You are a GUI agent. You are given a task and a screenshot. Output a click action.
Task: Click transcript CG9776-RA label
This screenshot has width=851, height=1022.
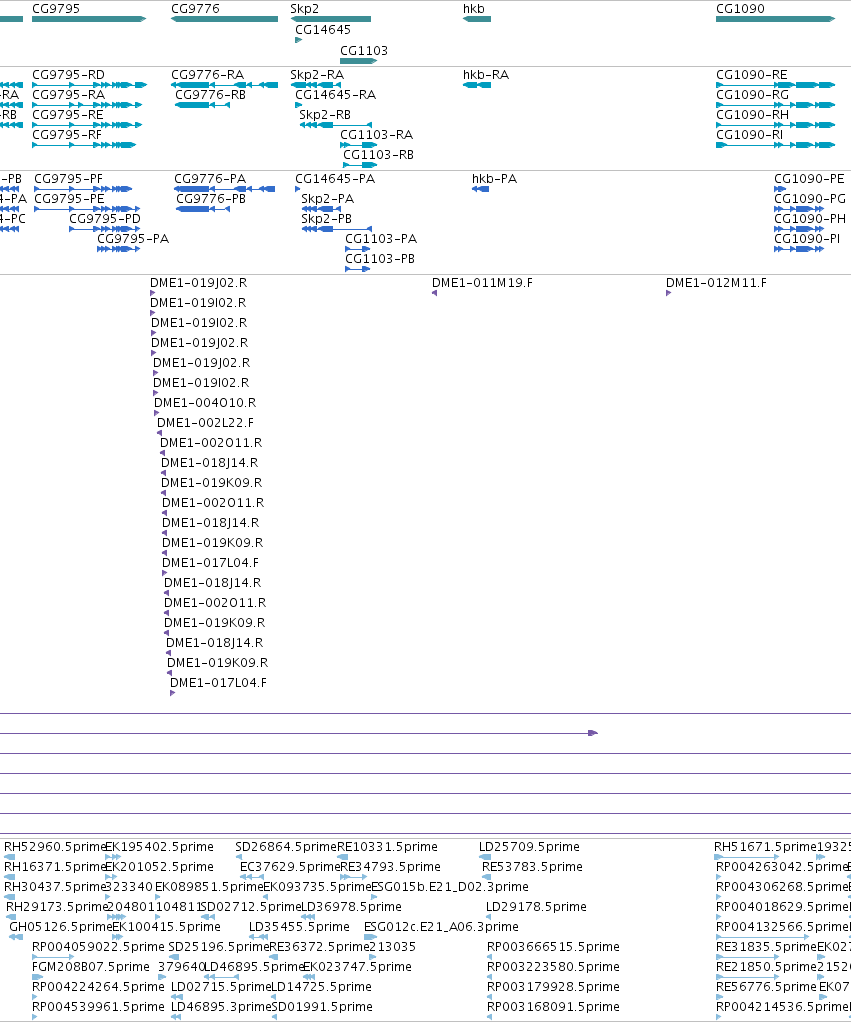207,75
